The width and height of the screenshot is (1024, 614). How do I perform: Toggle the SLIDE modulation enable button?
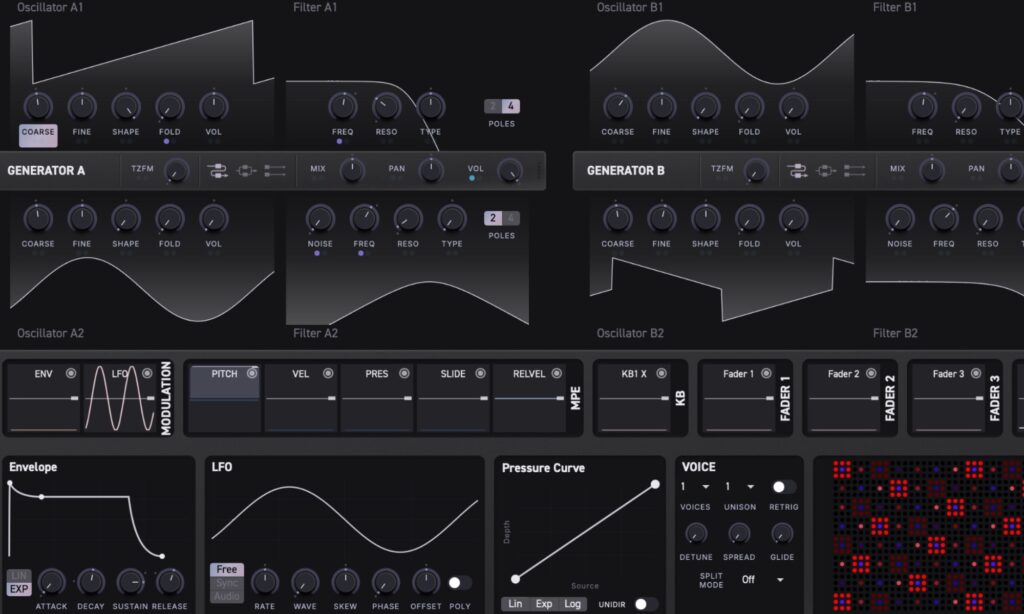pos(480,374)
